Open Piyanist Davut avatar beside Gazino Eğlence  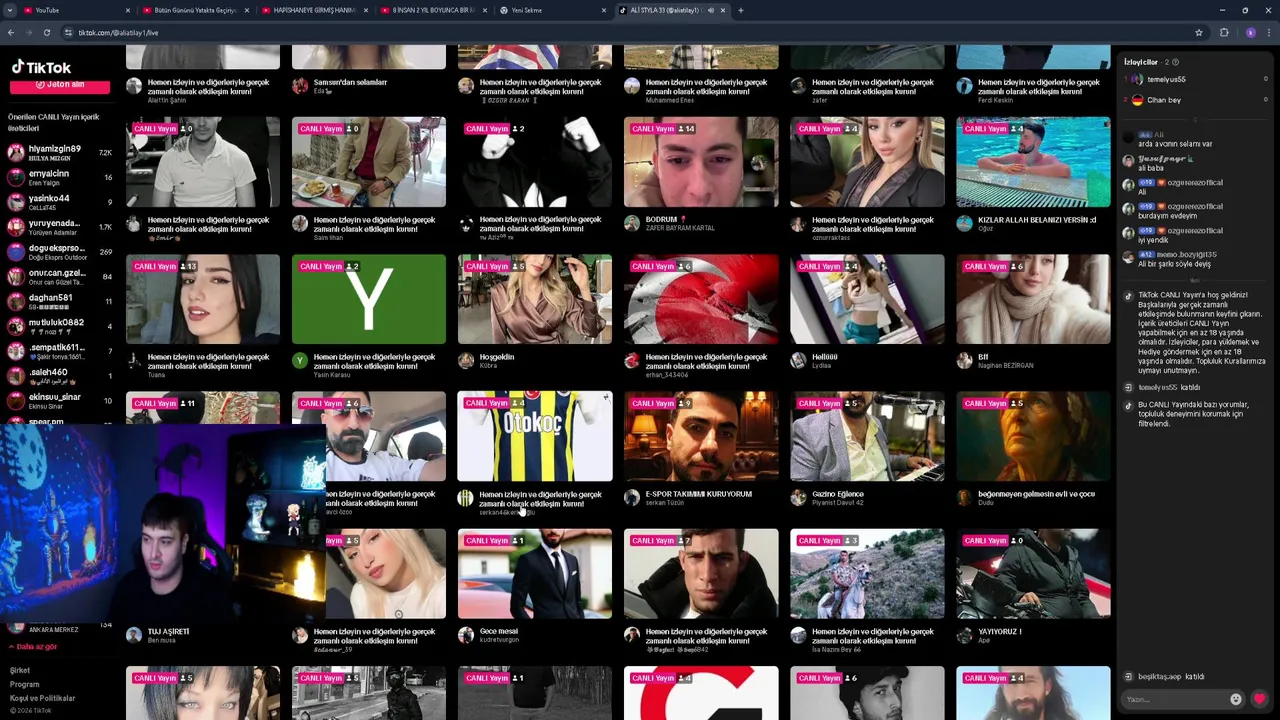click(798, 498)
